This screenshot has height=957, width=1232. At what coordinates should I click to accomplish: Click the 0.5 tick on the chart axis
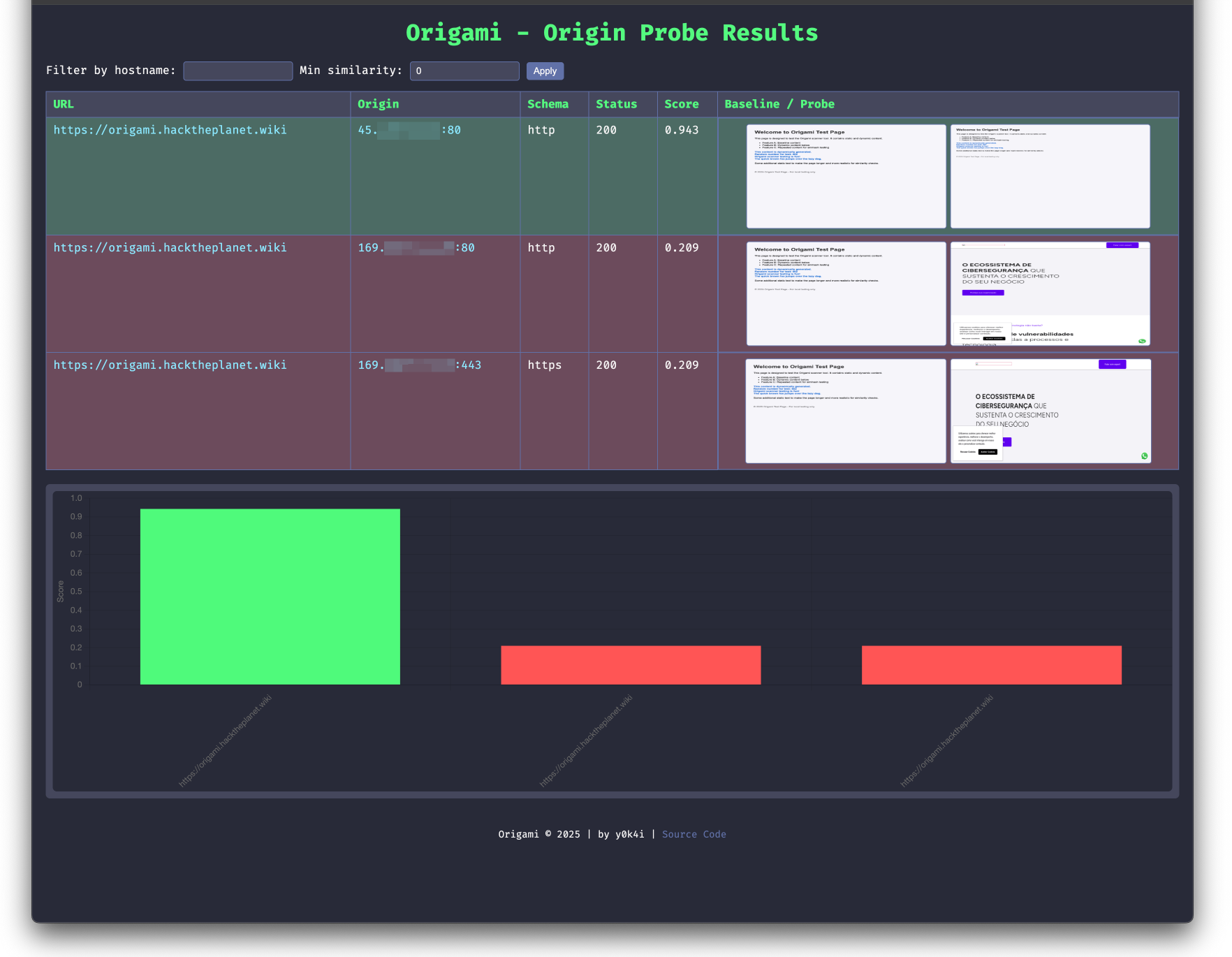76,592
